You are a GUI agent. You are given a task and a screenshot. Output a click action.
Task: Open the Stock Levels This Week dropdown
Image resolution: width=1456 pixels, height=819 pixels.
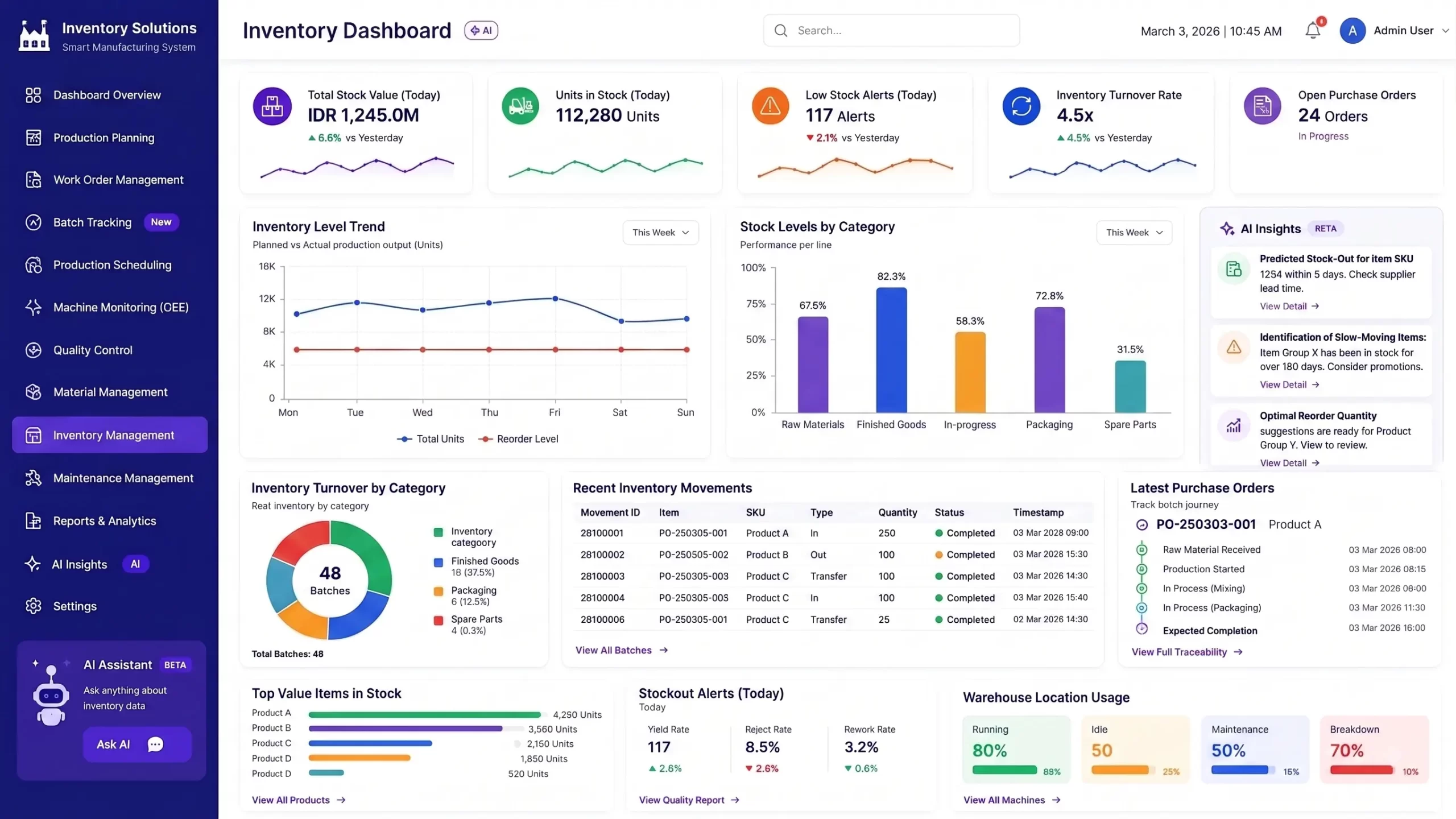1134,233
